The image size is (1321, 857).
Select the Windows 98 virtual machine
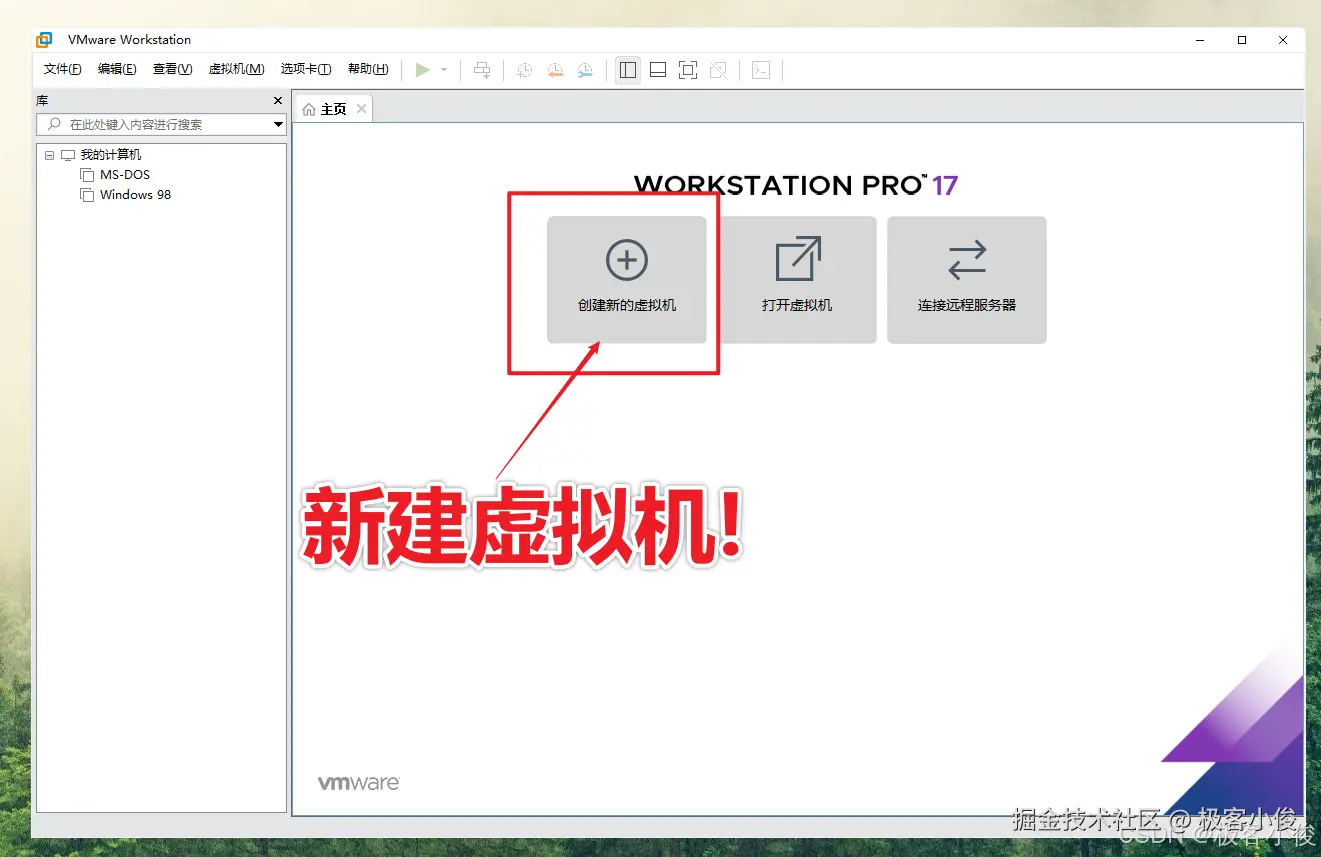click(x=135, y=195)
